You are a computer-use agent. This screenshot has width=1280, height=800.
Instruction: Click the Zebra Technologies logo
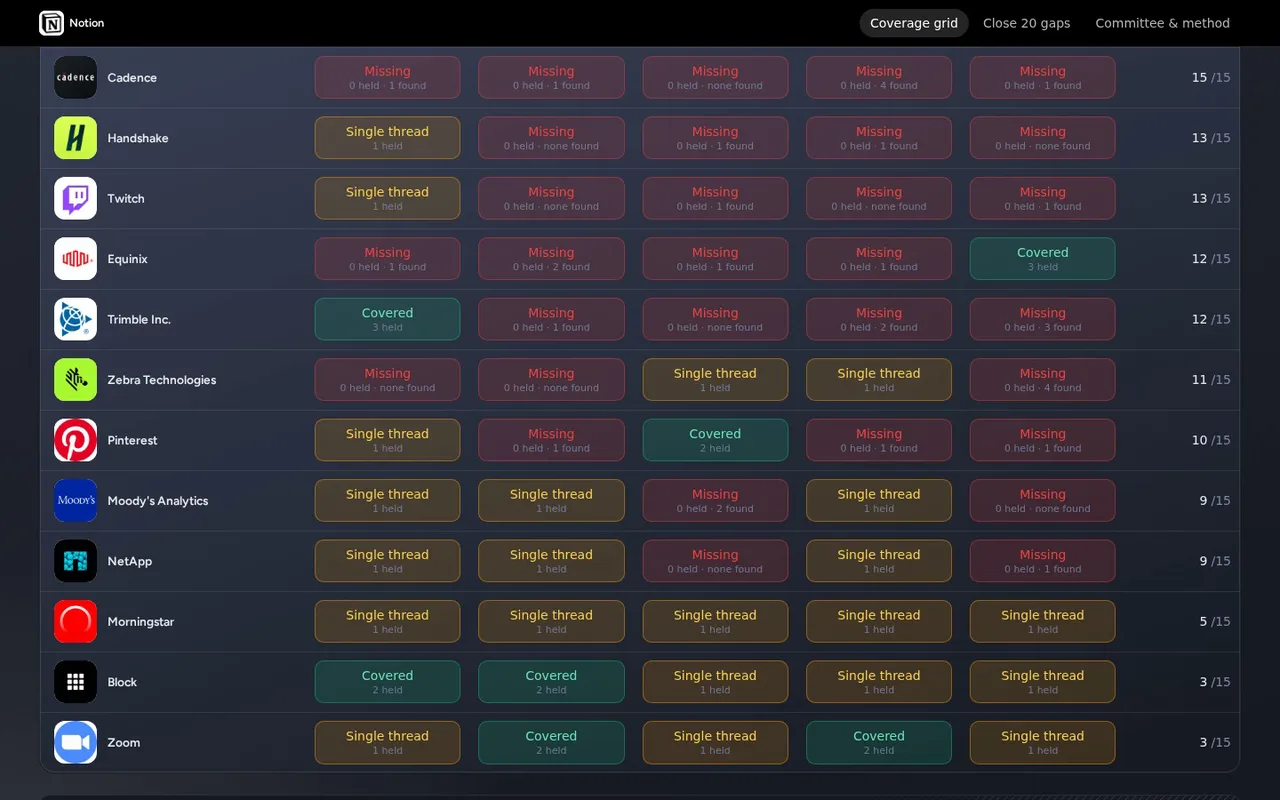75,380
